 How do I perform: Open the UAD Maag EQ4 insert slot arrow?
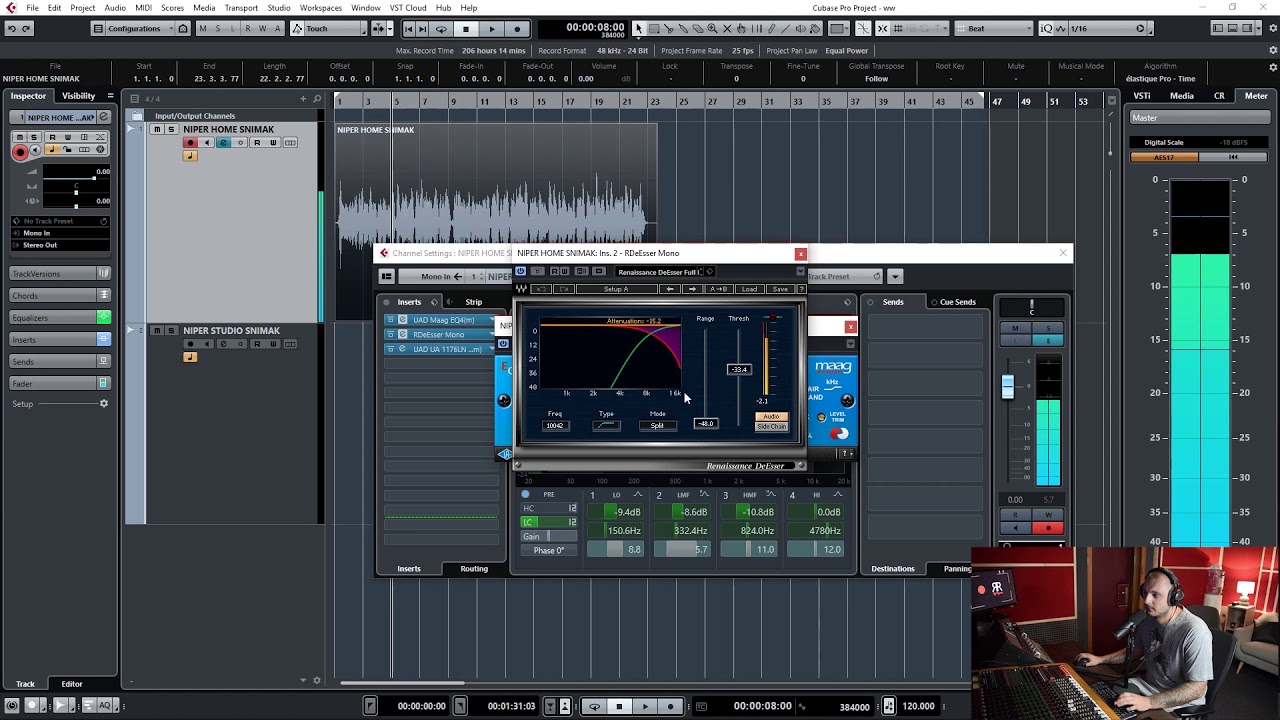click(492, 320)
